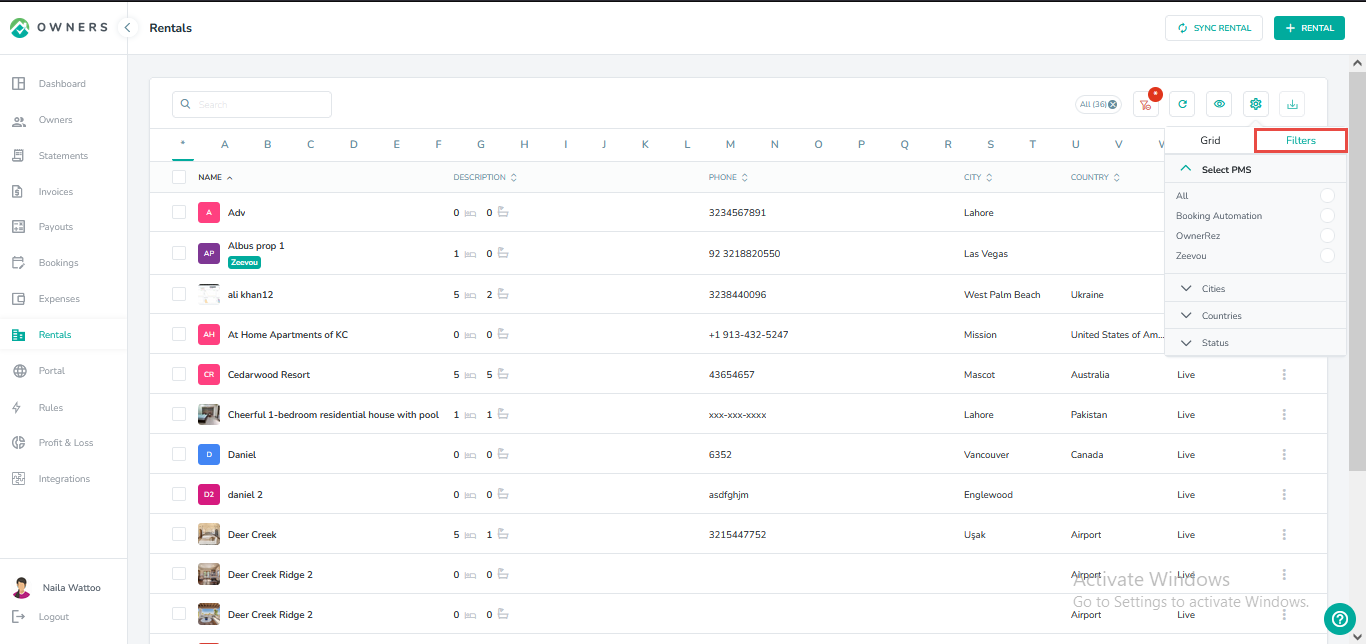Select the OwnerRez radio option
The width and height of the screenshot is (1366, 644).
(1327, 236)
